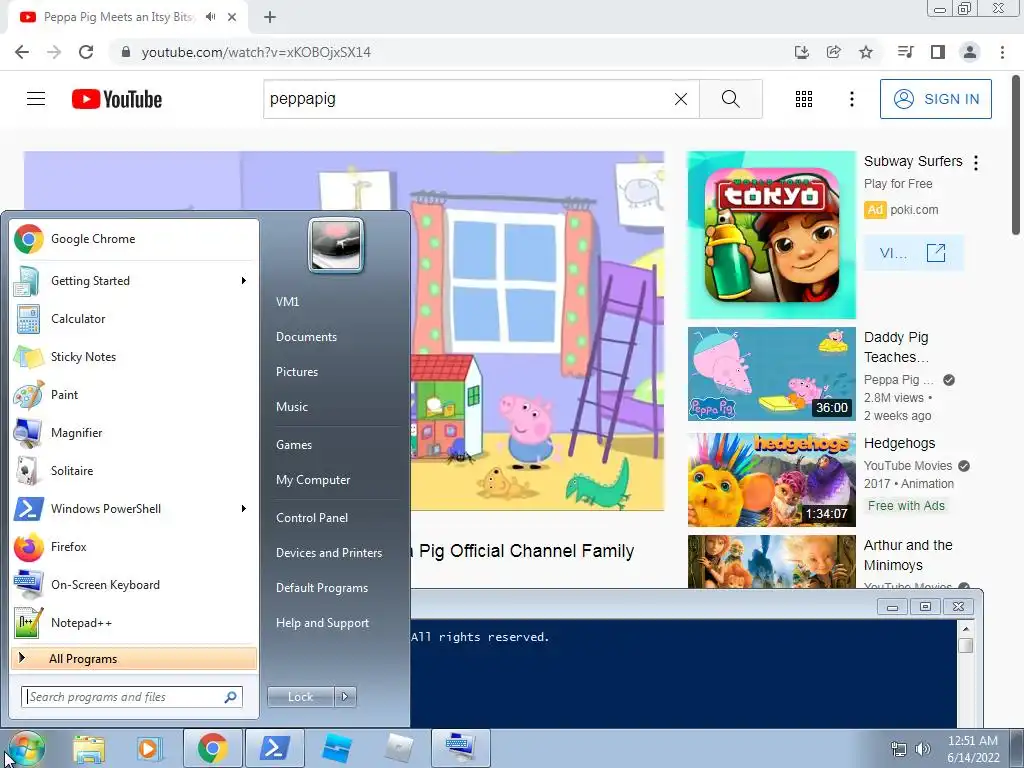Clear the peppapig search text

(x=680, y=99)
